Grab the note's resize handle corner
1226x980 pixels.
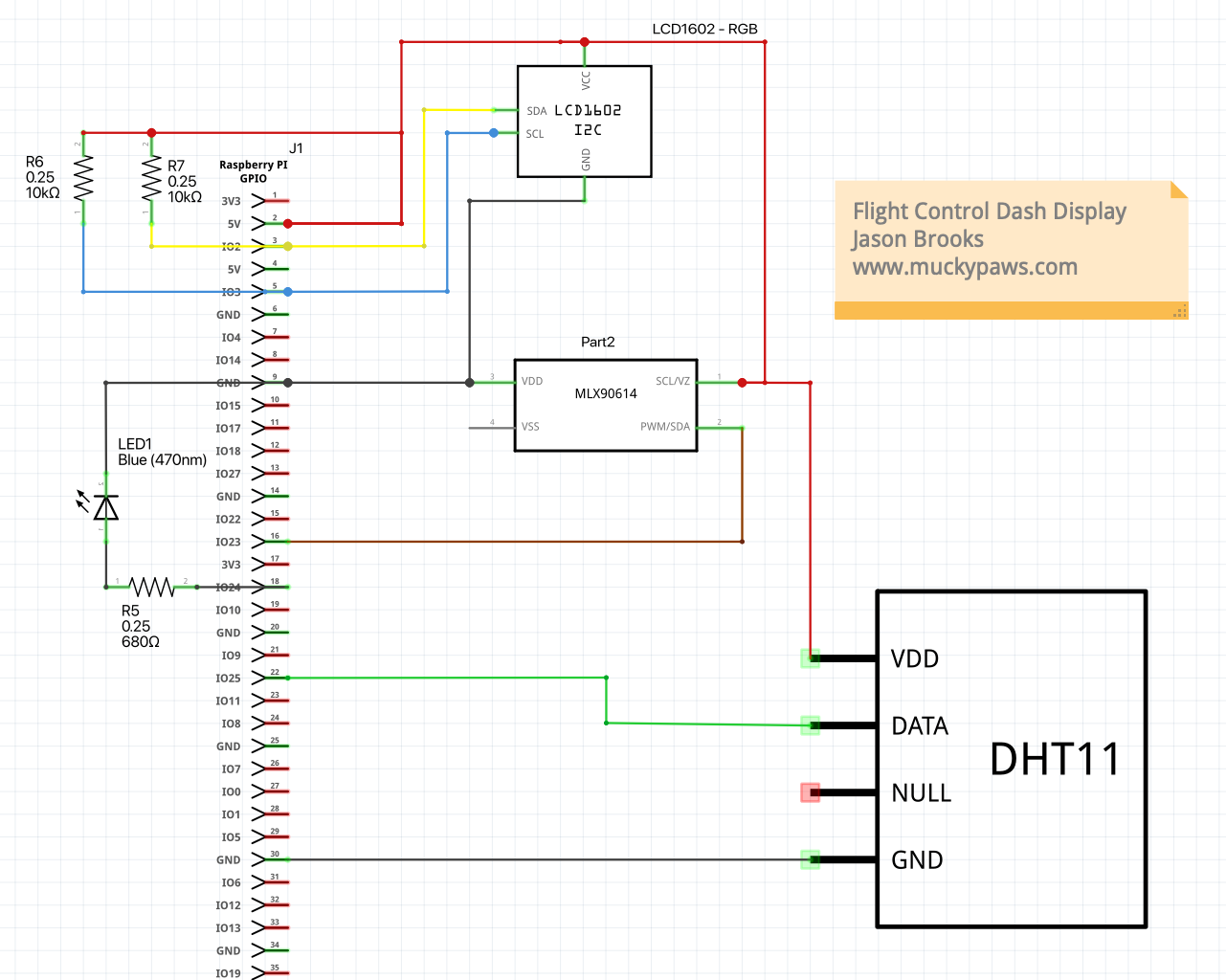tap(1180, 311)
